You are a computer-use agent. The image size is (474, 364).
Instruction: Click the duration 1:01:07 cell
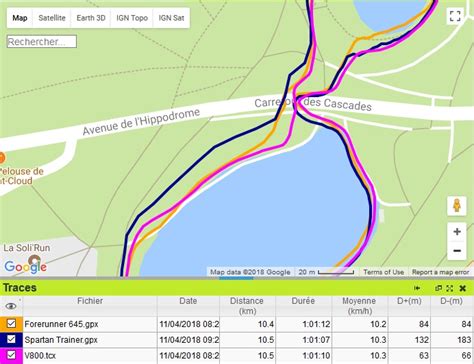click(x=303, y=340)
